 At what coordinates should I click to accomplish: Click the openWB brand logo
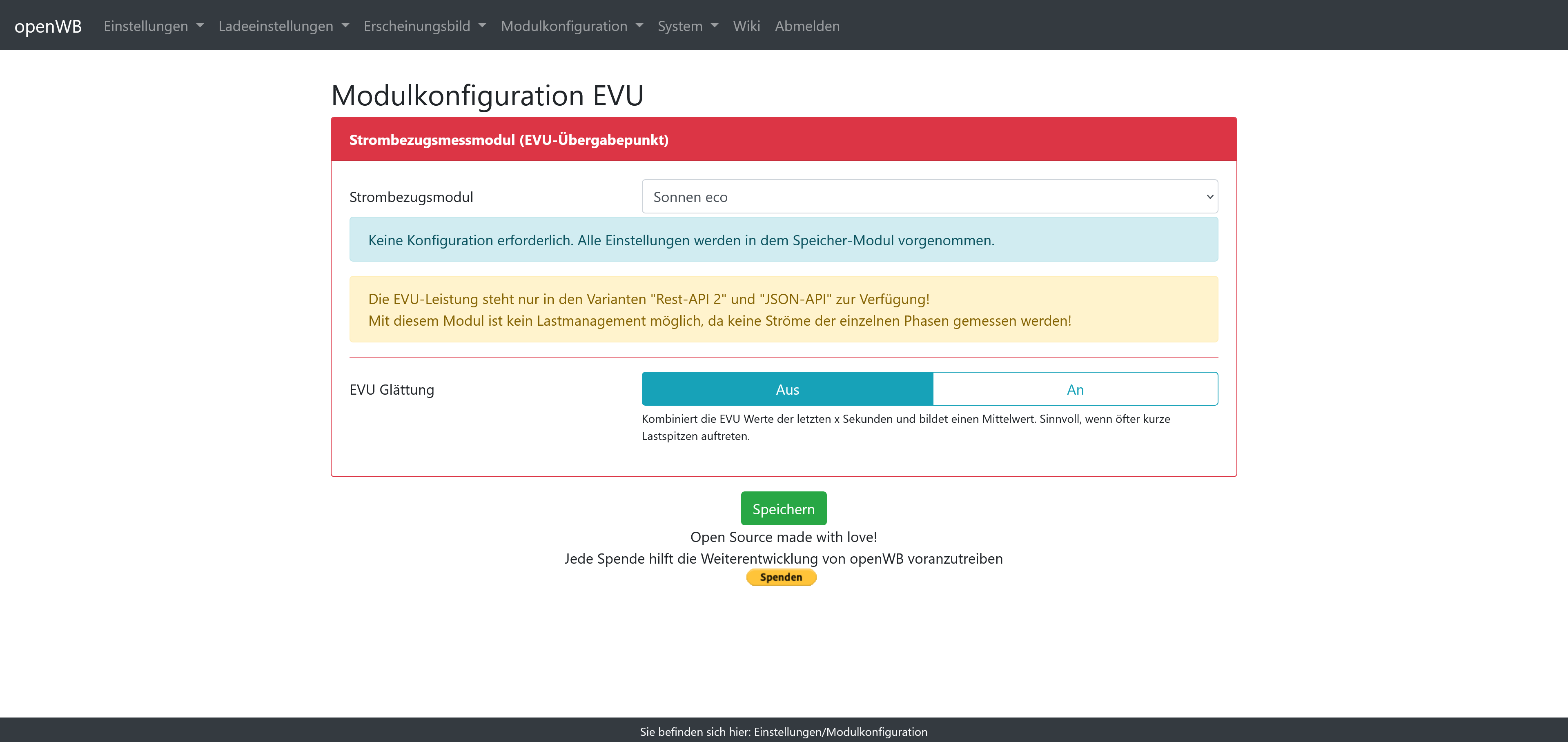pyautogui.click(x=48, y=26)
